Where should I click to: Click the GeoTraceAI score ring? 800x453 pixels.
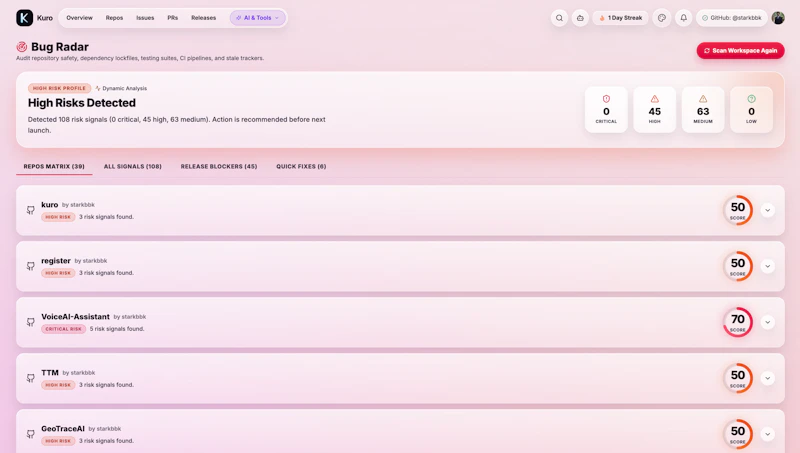pyautogui.click(x=738, y=434)
